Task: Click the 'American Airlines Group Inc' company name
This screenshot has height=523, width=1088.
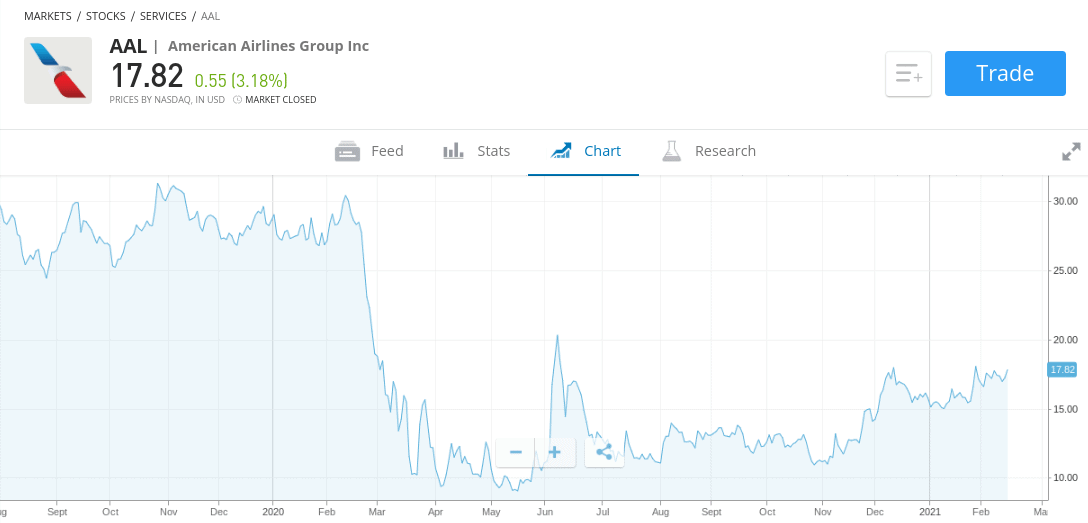Action: [x=269, y=46]
